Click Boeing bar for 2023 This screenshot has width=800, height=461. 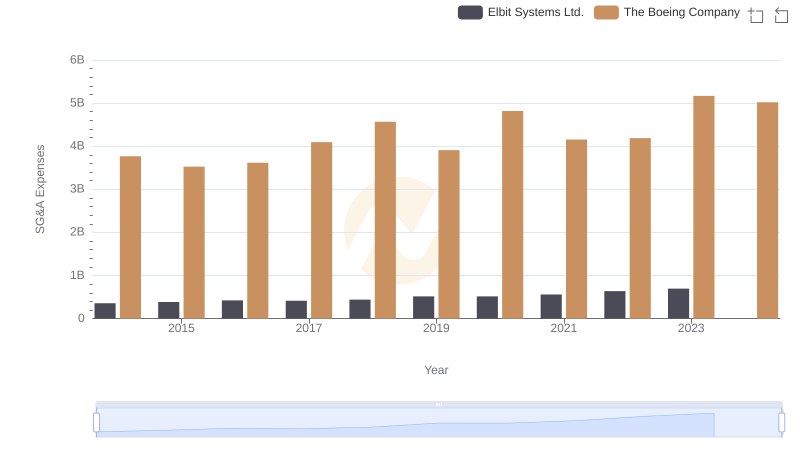(x=704, y=207)
